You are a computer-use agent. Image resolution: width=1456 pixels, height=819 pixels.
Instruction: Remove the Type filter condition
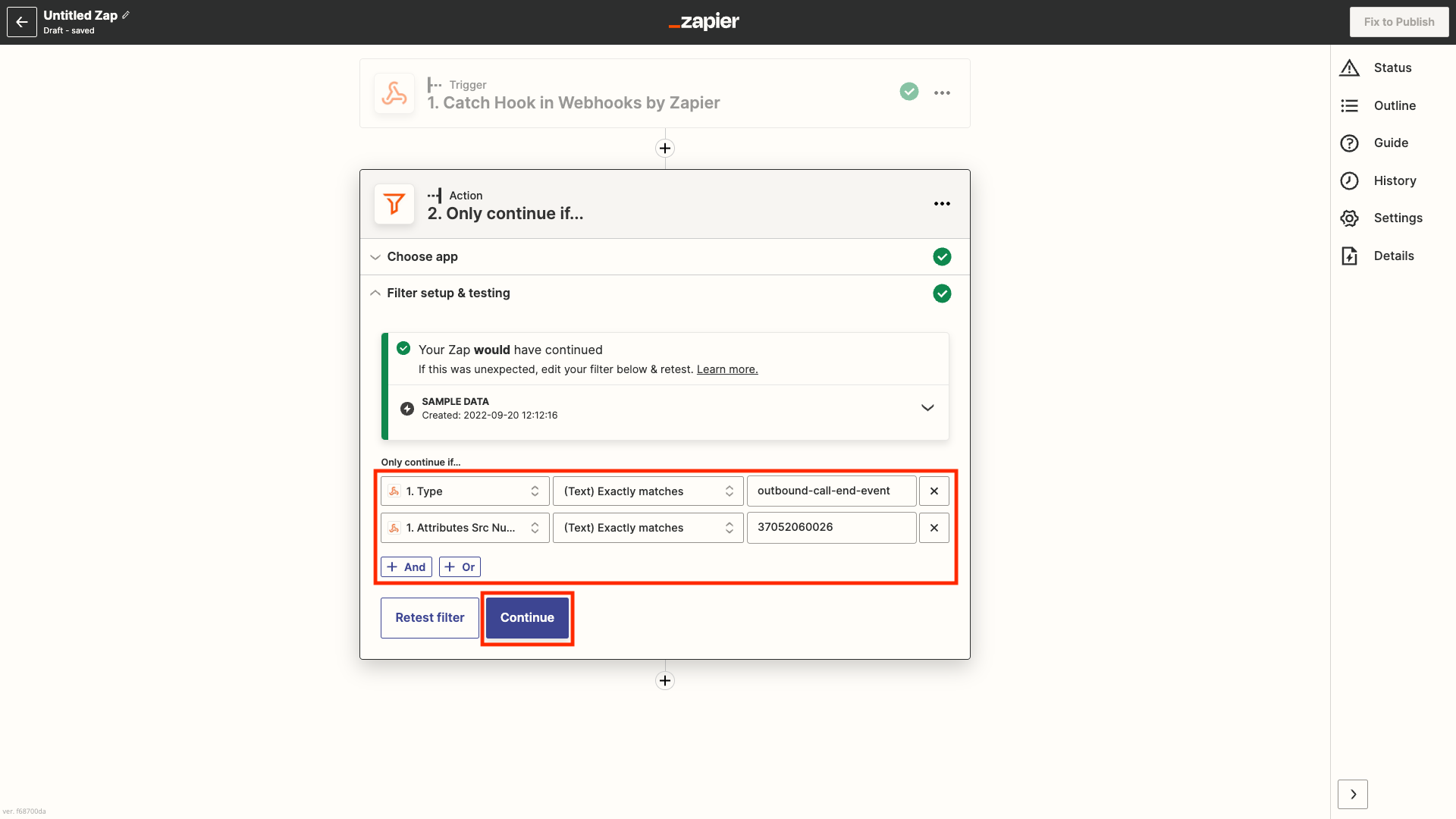point(934,491)
